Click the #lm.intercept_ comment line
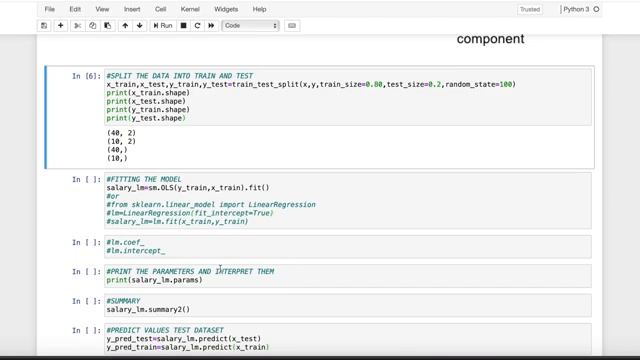Image resolution: width=640 pixels, height=360 pixels. pos(136,251)
